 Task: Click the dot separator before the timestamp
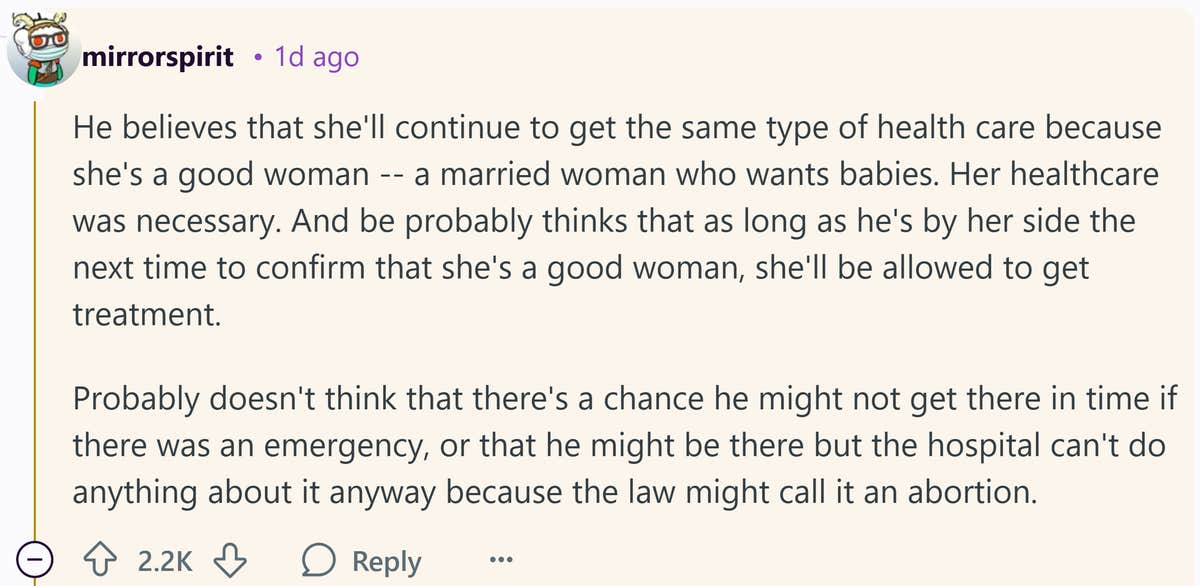pyautogui.click(x=255, y=57)
